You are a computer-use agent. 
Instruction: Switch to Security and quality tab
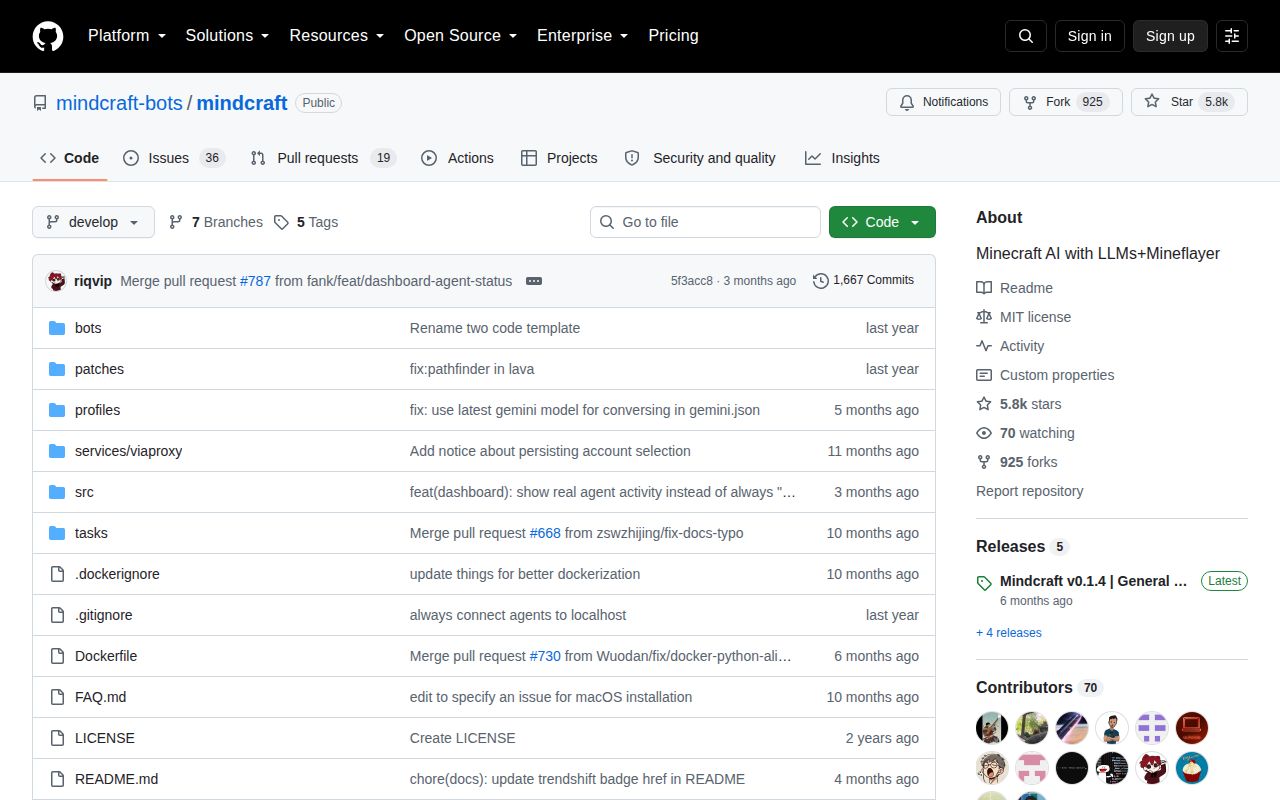pos(700,158)
